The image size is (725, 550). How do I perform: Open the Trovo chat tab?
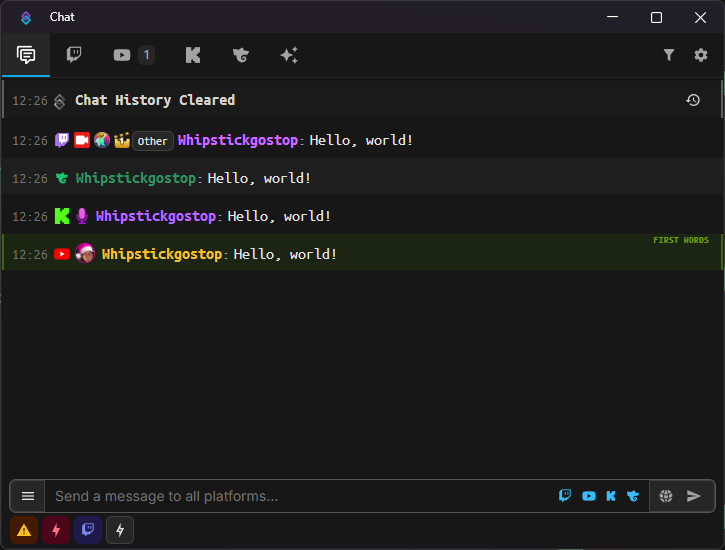(x=241, y=55)
